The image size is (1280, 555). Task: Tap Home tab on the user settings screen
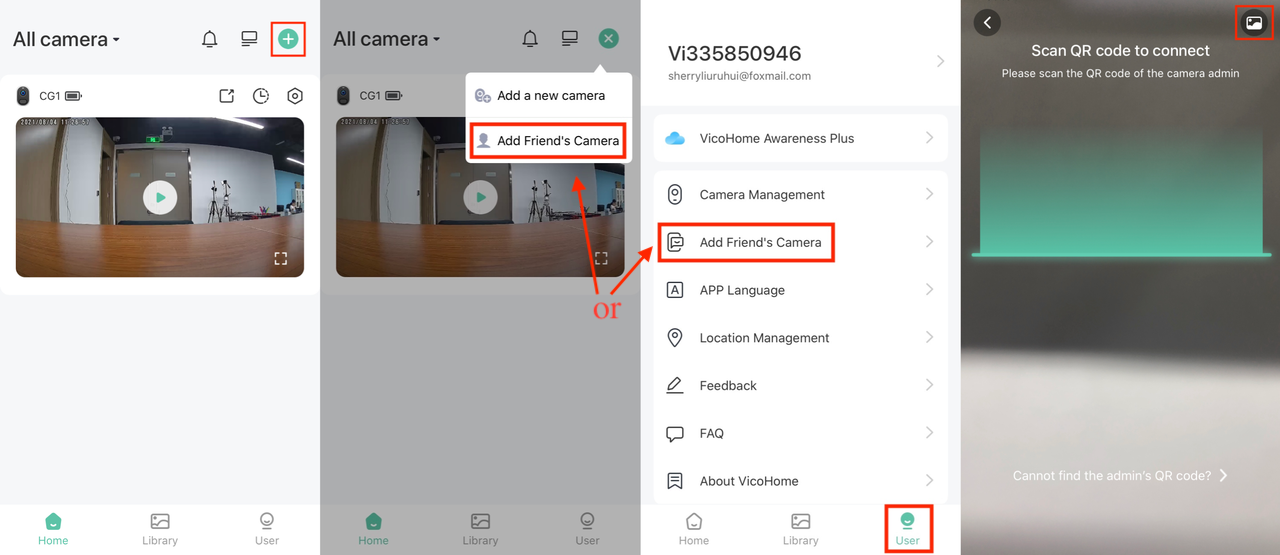[x=694, y=529]
